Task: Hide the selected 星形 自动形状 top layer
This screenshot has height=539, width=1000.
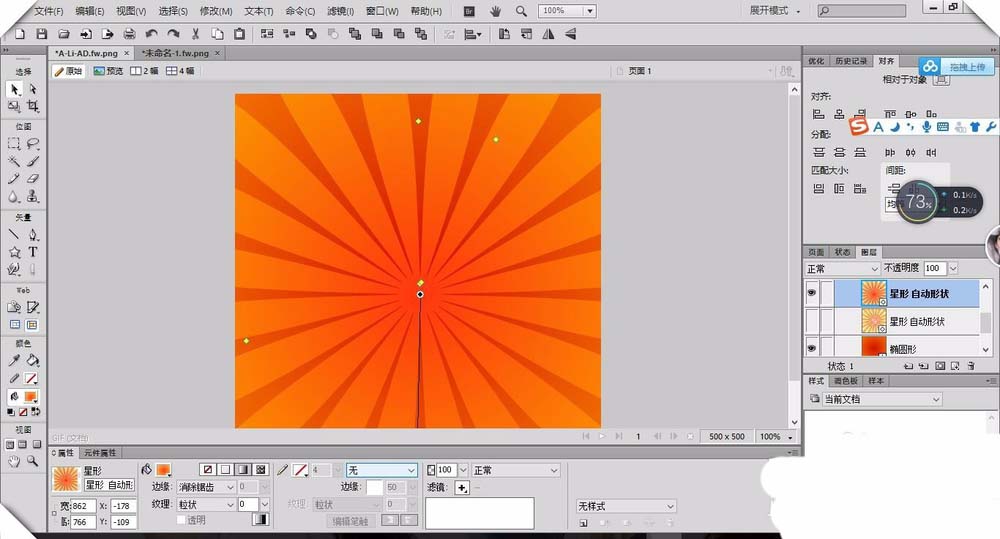Action: click(812, 293)
